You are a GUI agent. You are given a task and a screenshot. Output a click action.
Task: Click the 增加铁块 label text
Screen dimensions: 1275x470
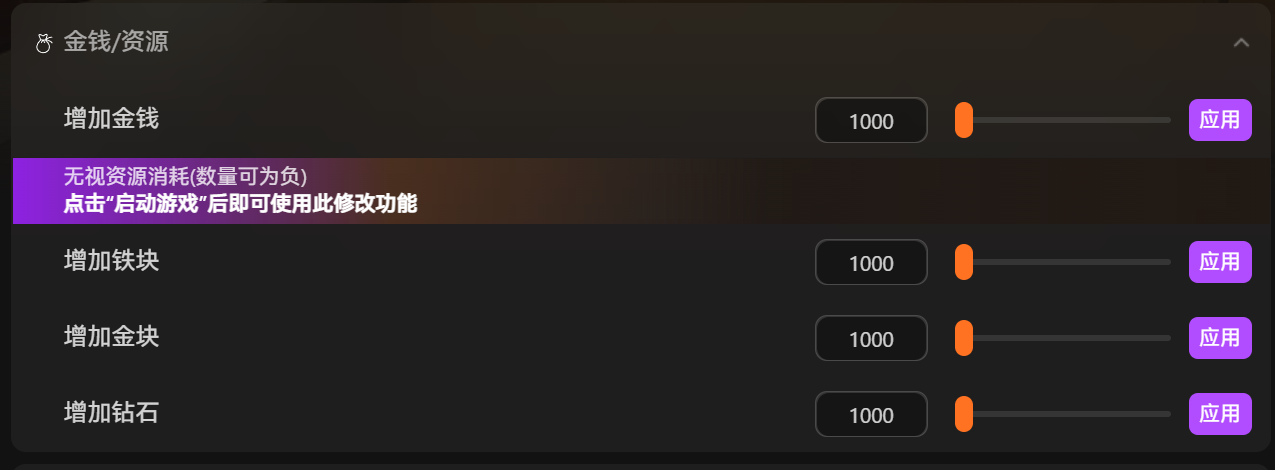(111, 262)
